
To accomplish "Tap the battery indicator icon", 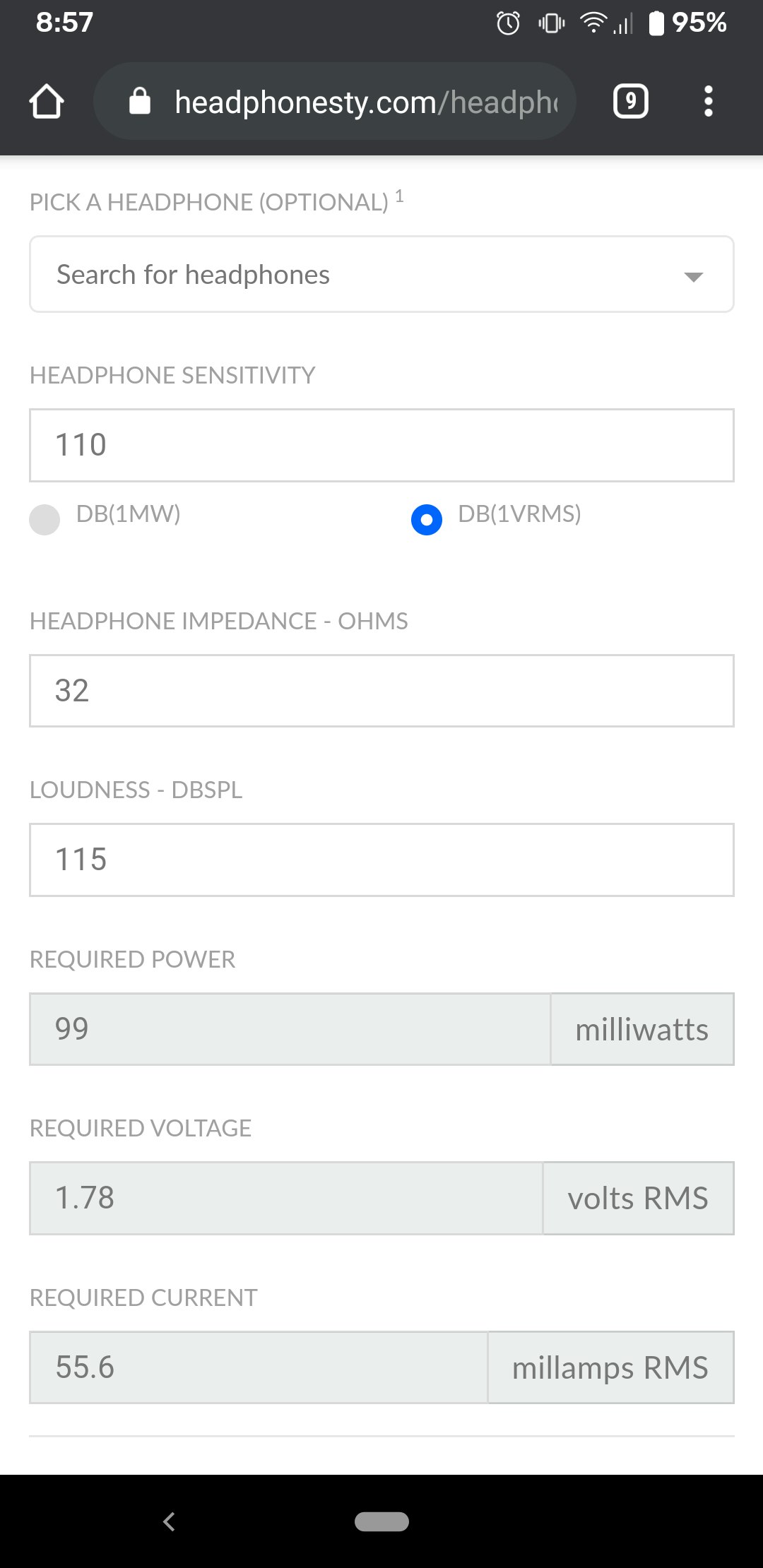I will tap(656, 23).
